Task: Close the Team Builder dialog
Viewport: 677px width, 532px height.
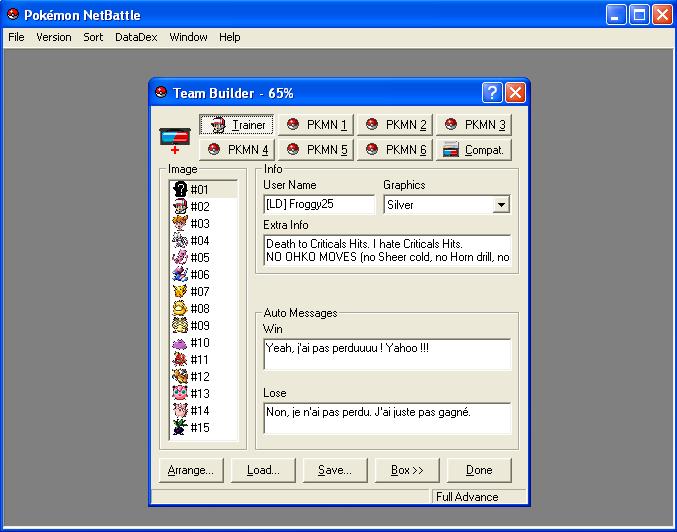Action: pos(515,92)
